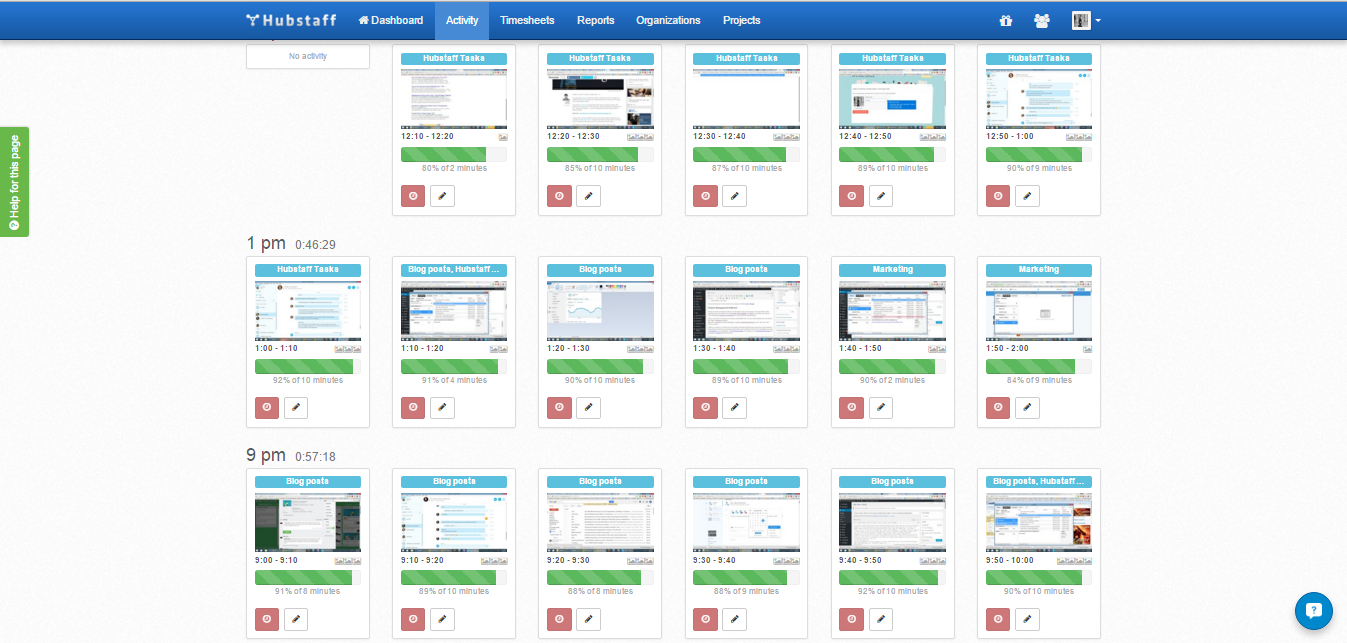This screenshot has width=1347, height=643.
Task: Click red clock button for 9:30 - 9:40
Action: tap(705, 620)
